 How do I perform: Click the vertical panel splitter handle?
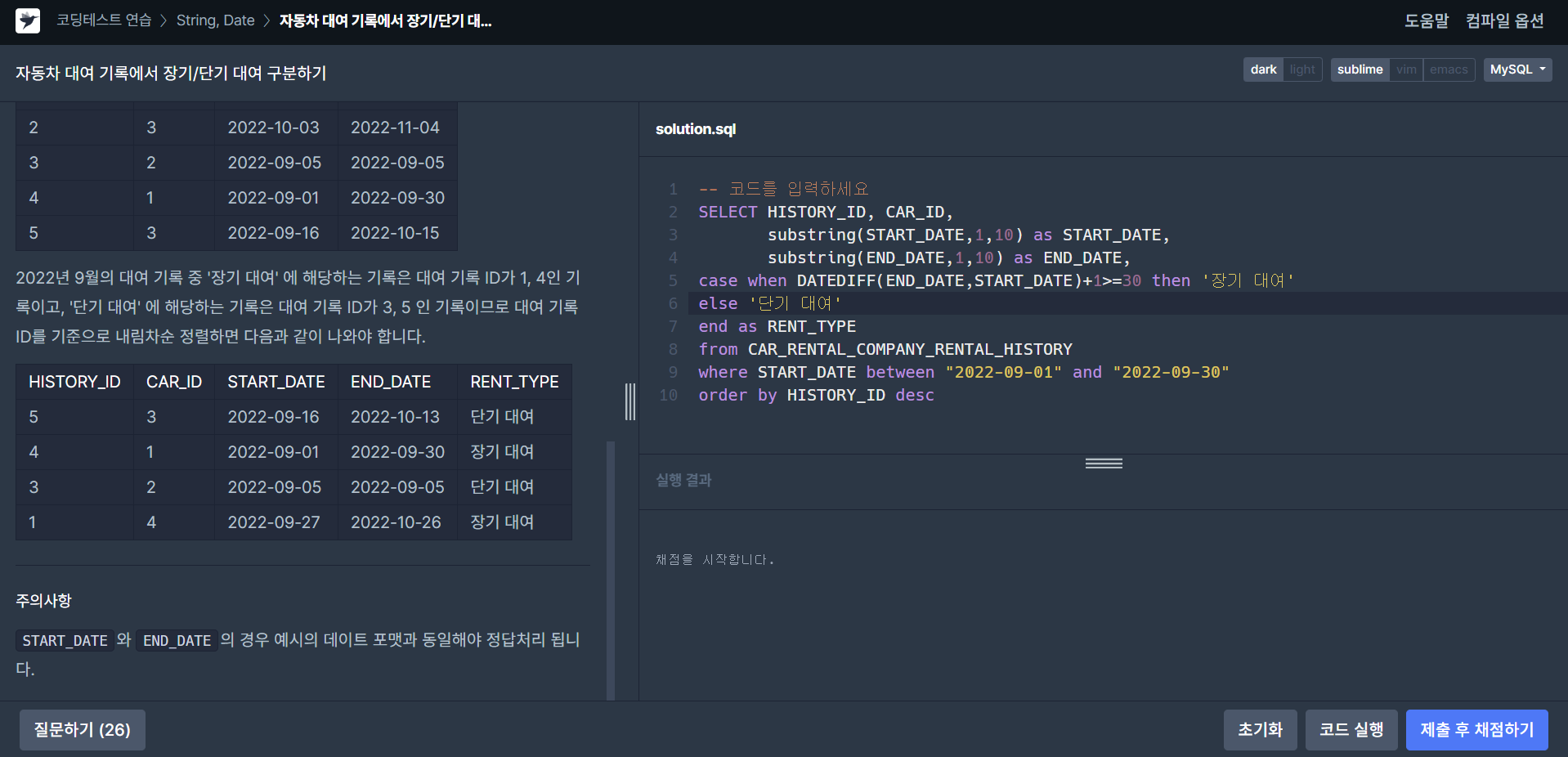[630, 401]
